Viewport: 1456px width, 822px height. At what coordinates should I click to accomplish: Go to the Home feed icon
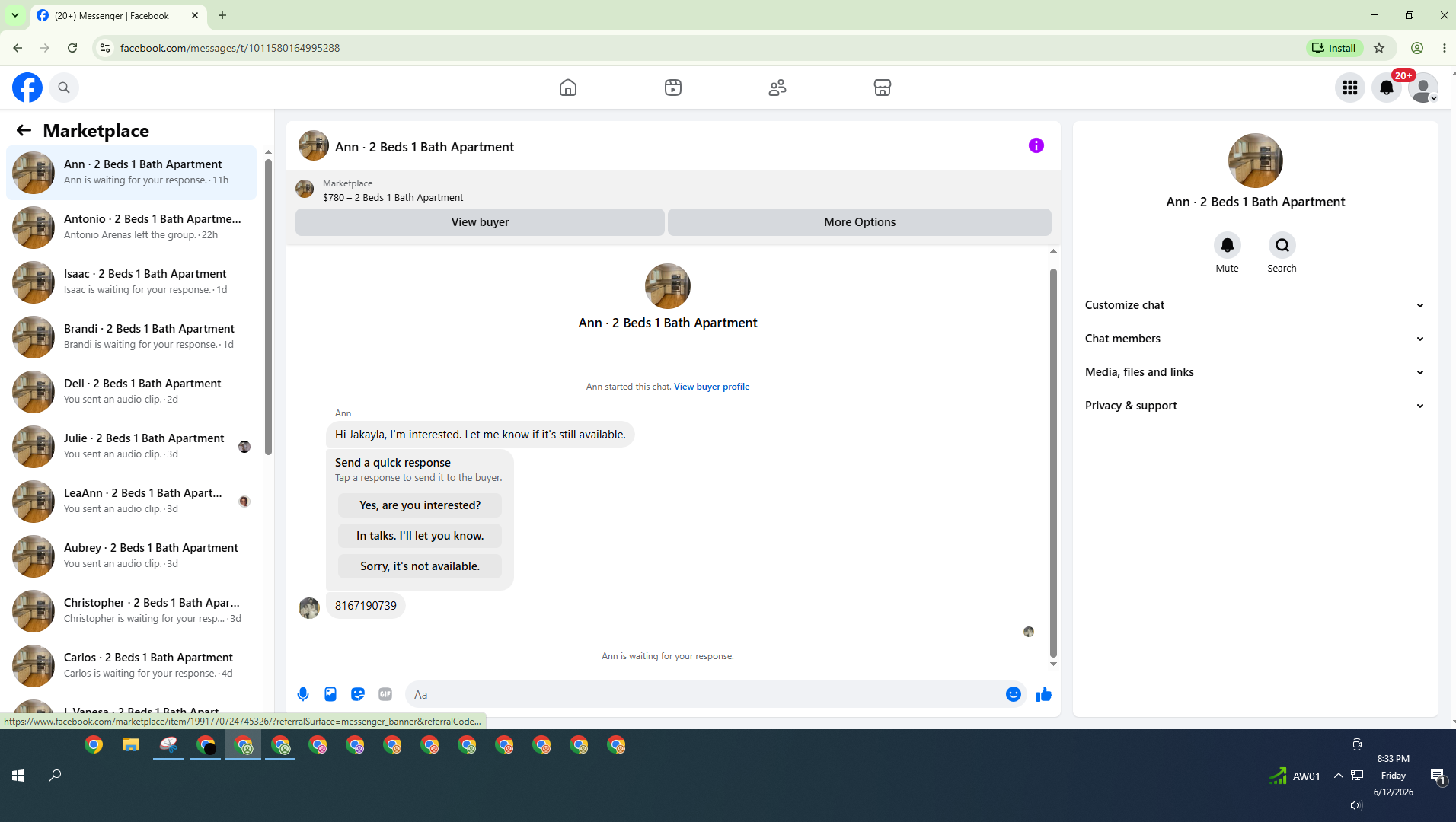[568, 88]
